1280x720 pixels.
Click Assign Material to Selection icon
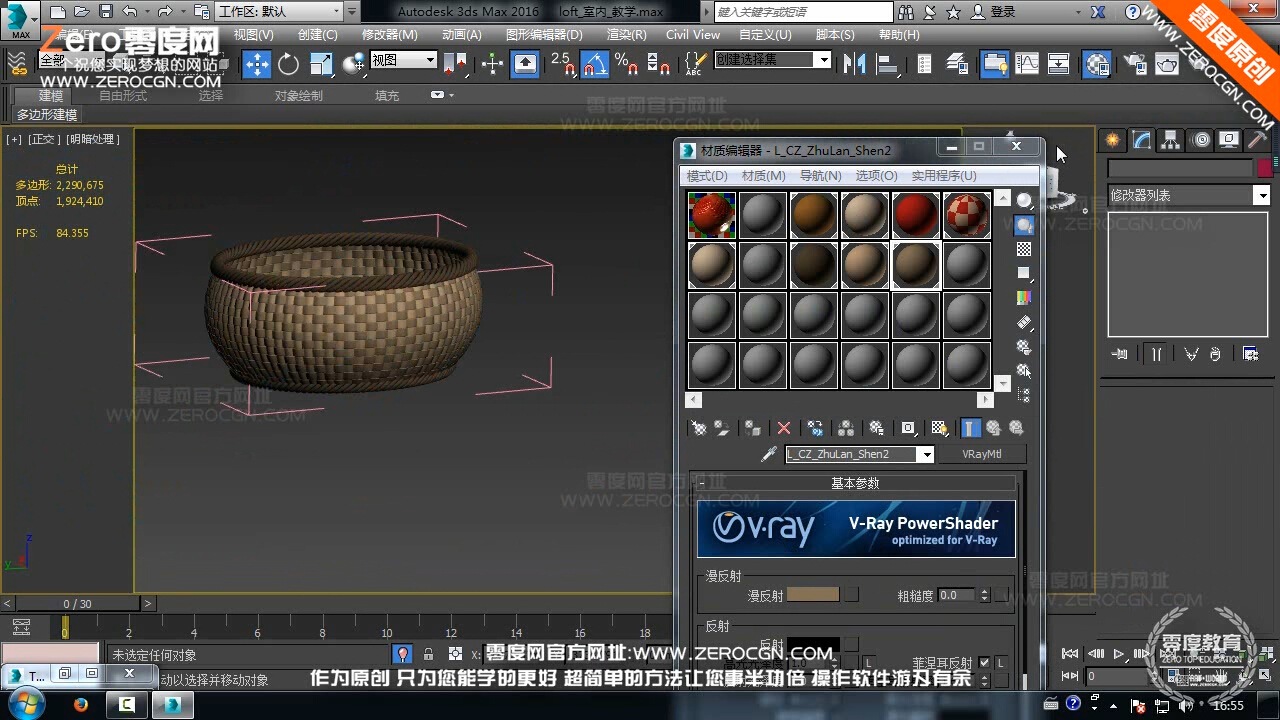[753, 428]
